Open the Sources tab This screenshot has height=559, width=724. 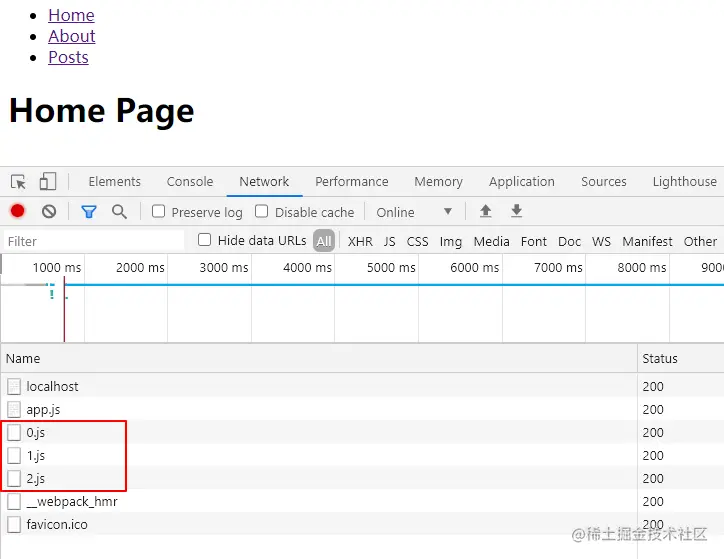point(603,181)
